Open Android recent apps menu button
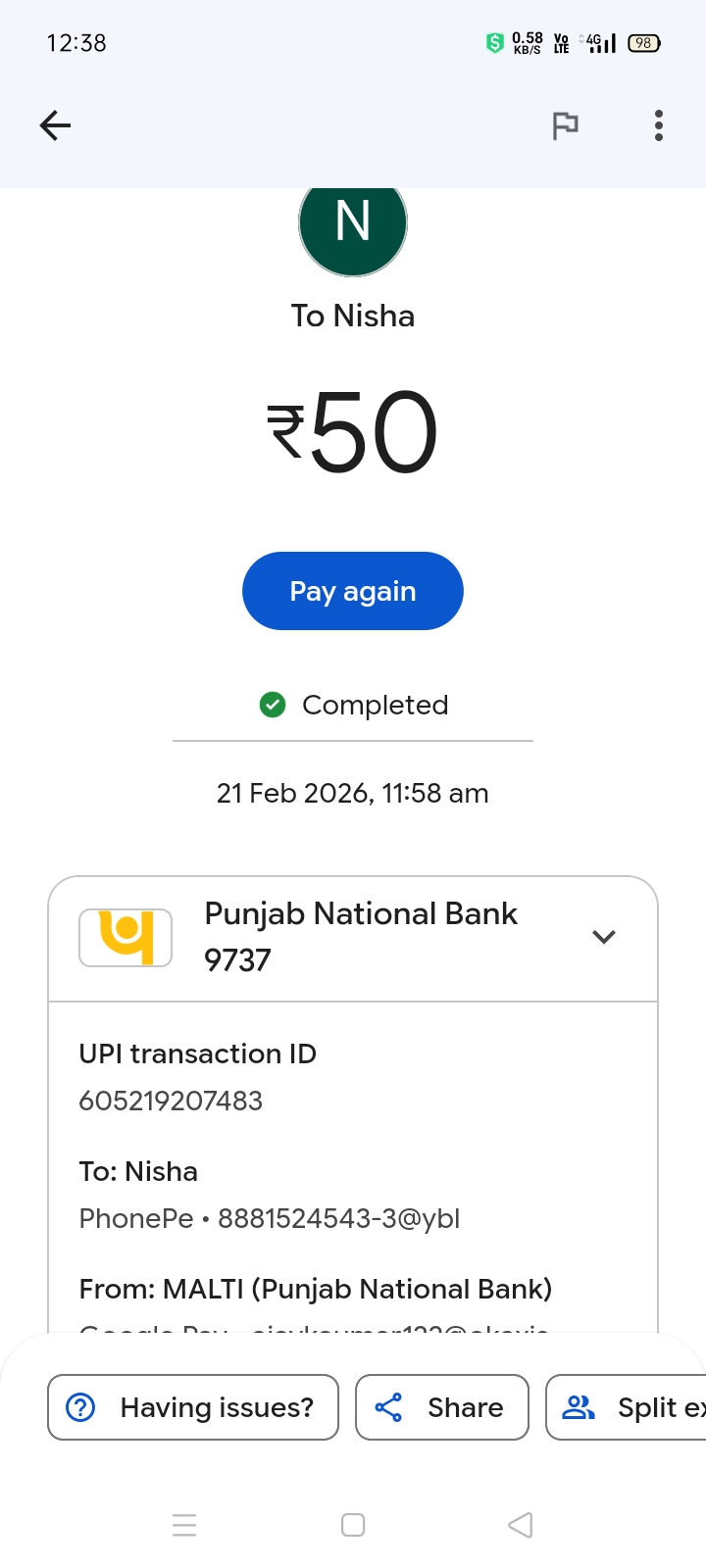This screenshot has width=706, height=1568. coord(184,1525)
